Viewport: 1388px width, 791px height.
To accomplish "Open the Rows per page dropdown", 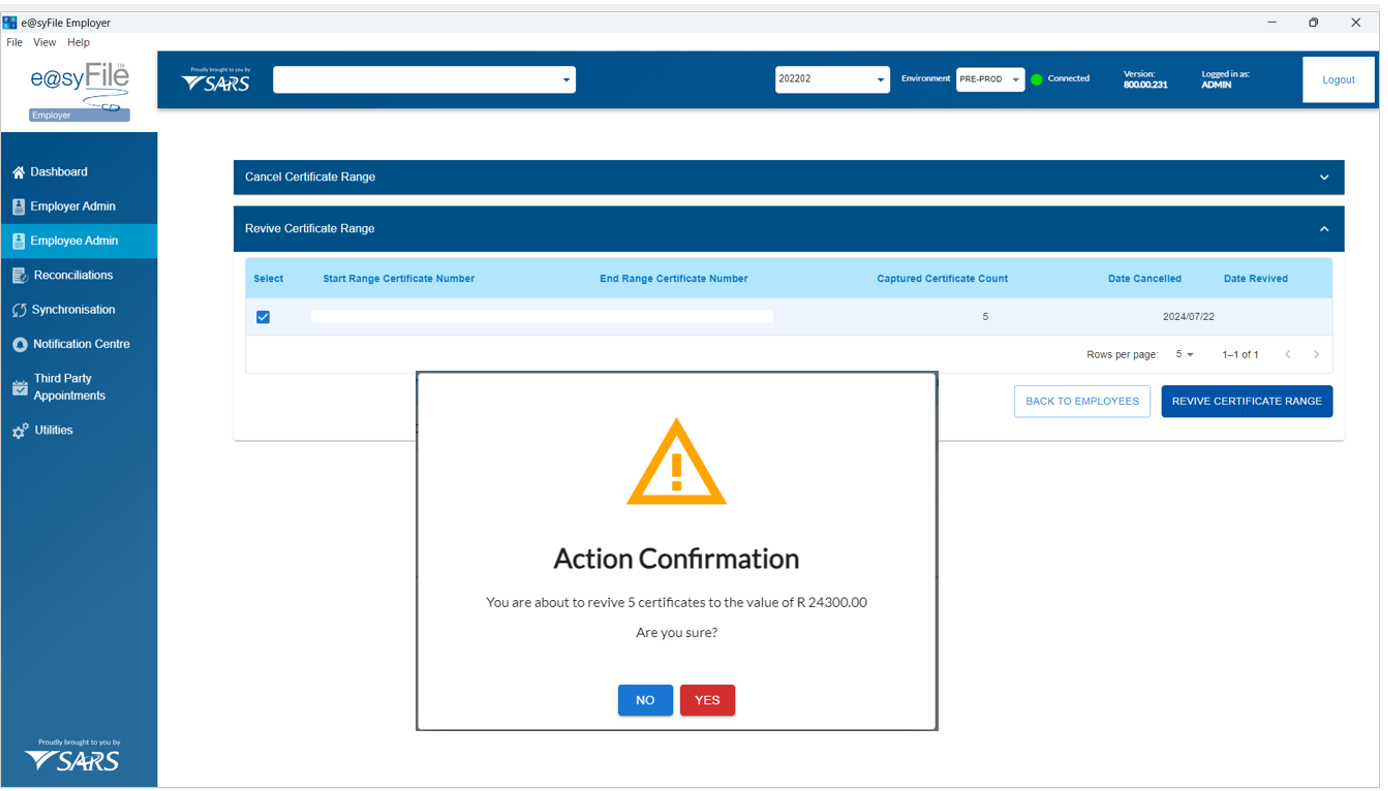I will tap(1184, 355).
